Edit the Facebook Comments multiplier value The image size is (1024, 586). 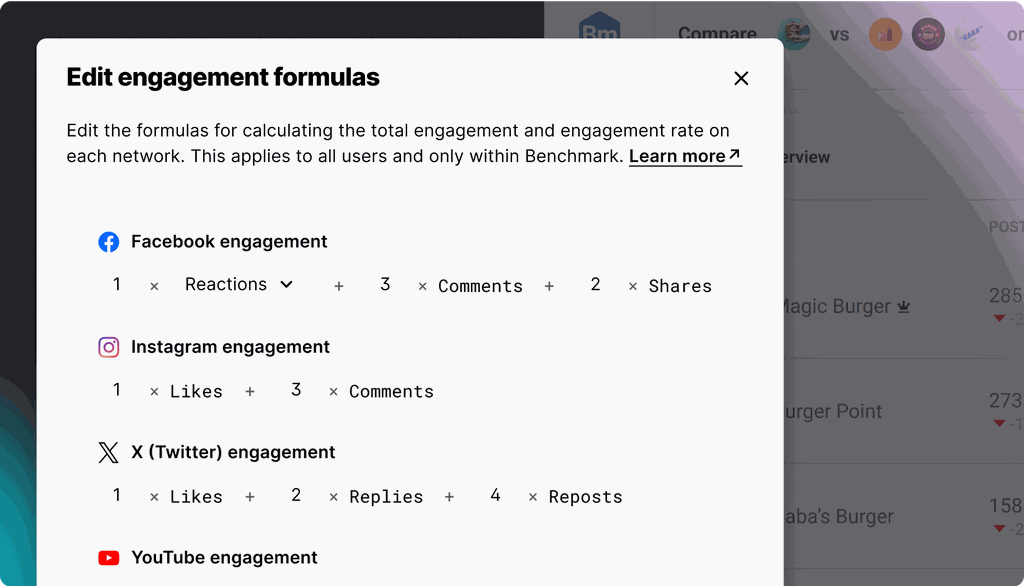pyautogui.click(x=385, y=285)
